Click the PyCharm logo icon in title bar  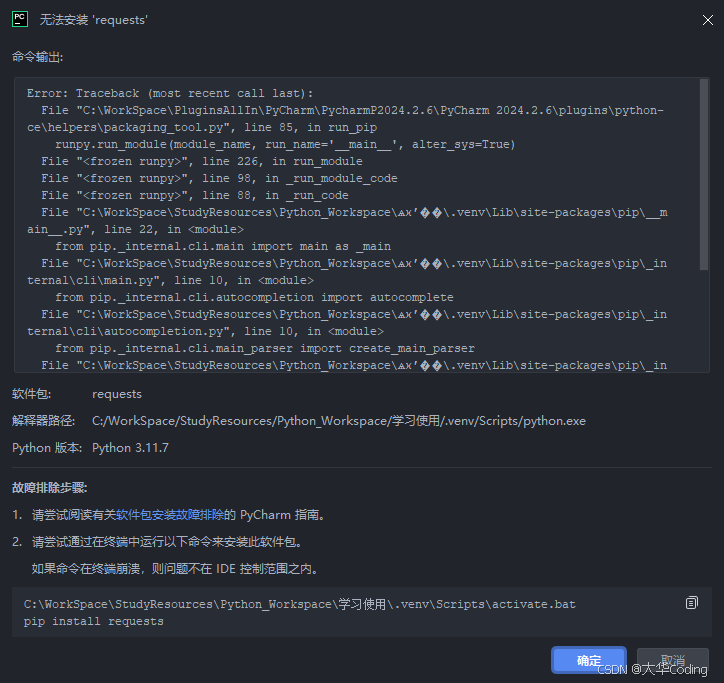[20, 19]
